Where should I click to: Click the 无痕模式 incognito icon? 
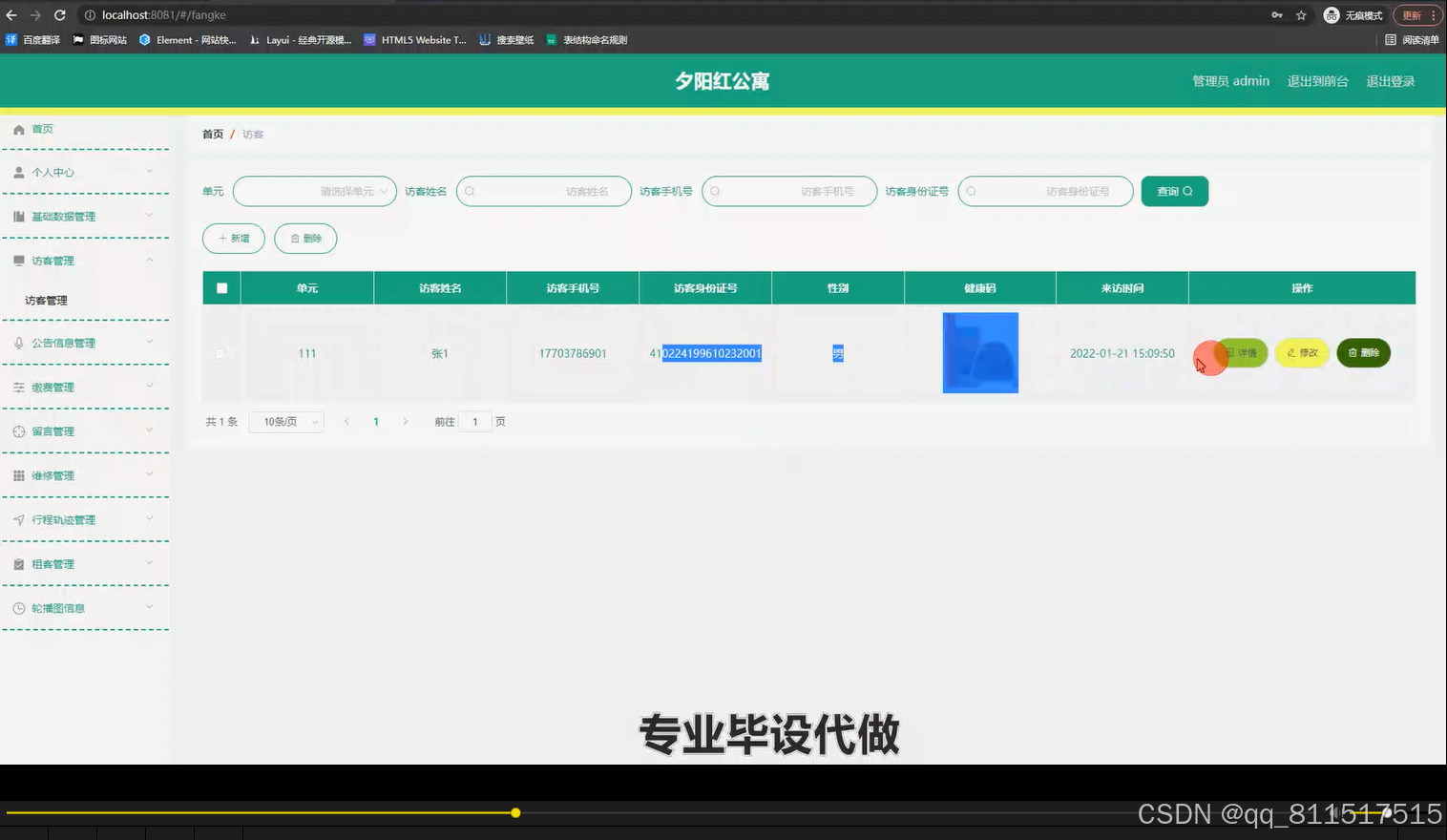tap(1332, 15)
